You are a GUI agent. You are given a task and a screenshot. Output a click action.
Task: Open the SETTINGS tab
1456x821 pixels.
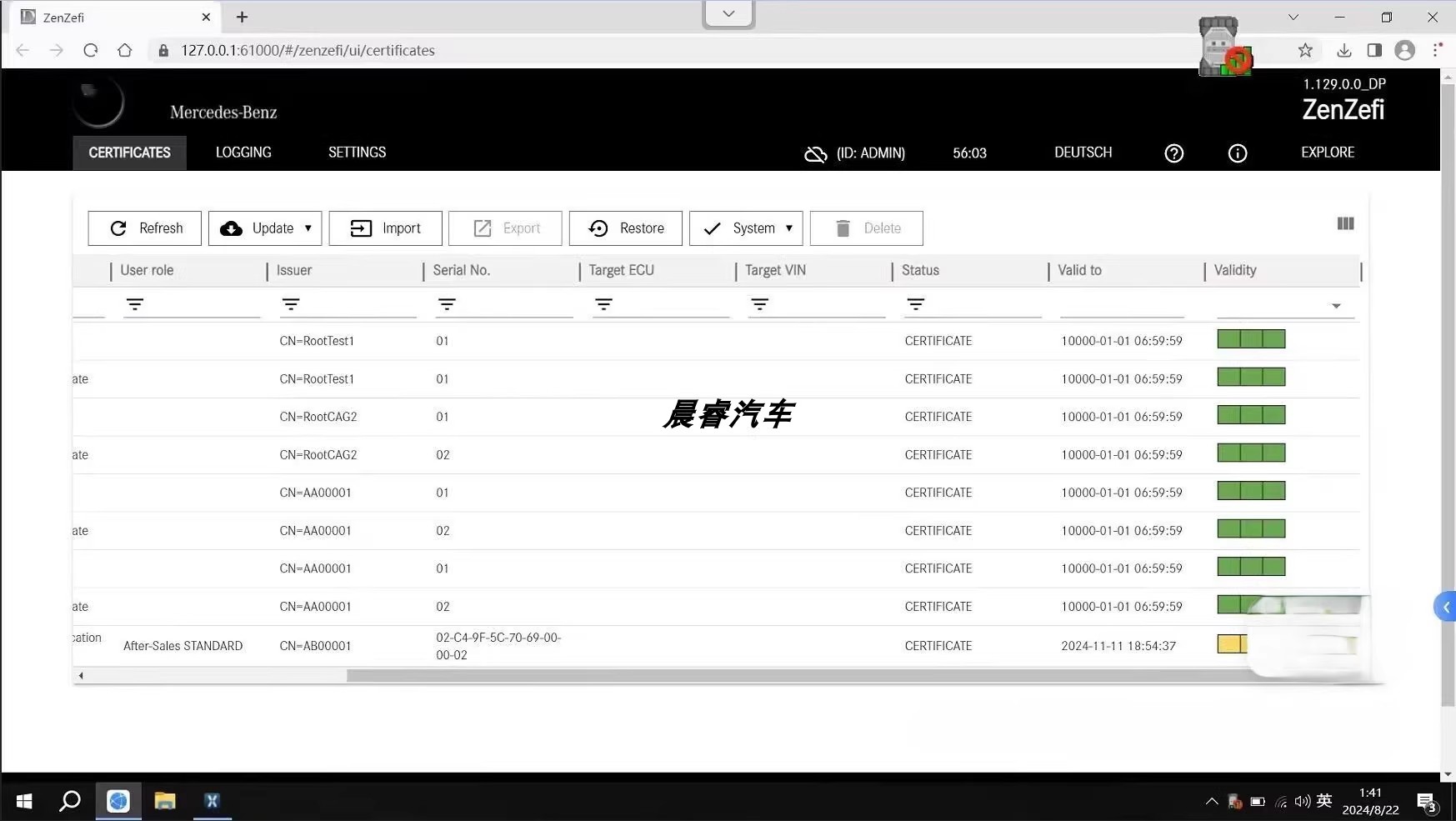coord(357,153)
